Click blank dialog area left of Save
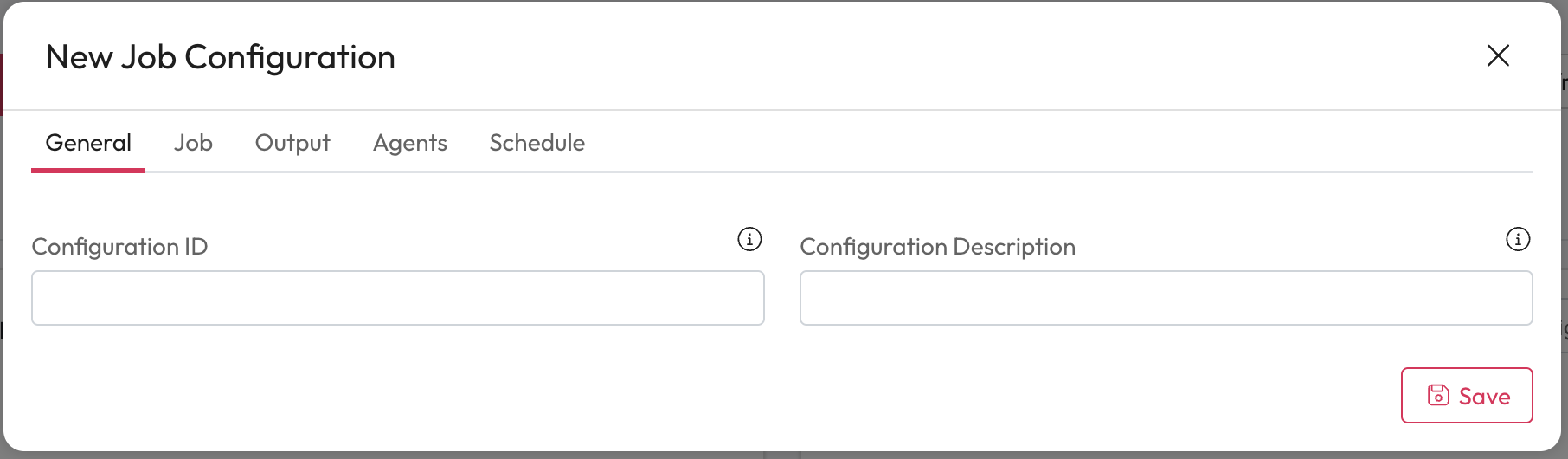 coord(779,395)
